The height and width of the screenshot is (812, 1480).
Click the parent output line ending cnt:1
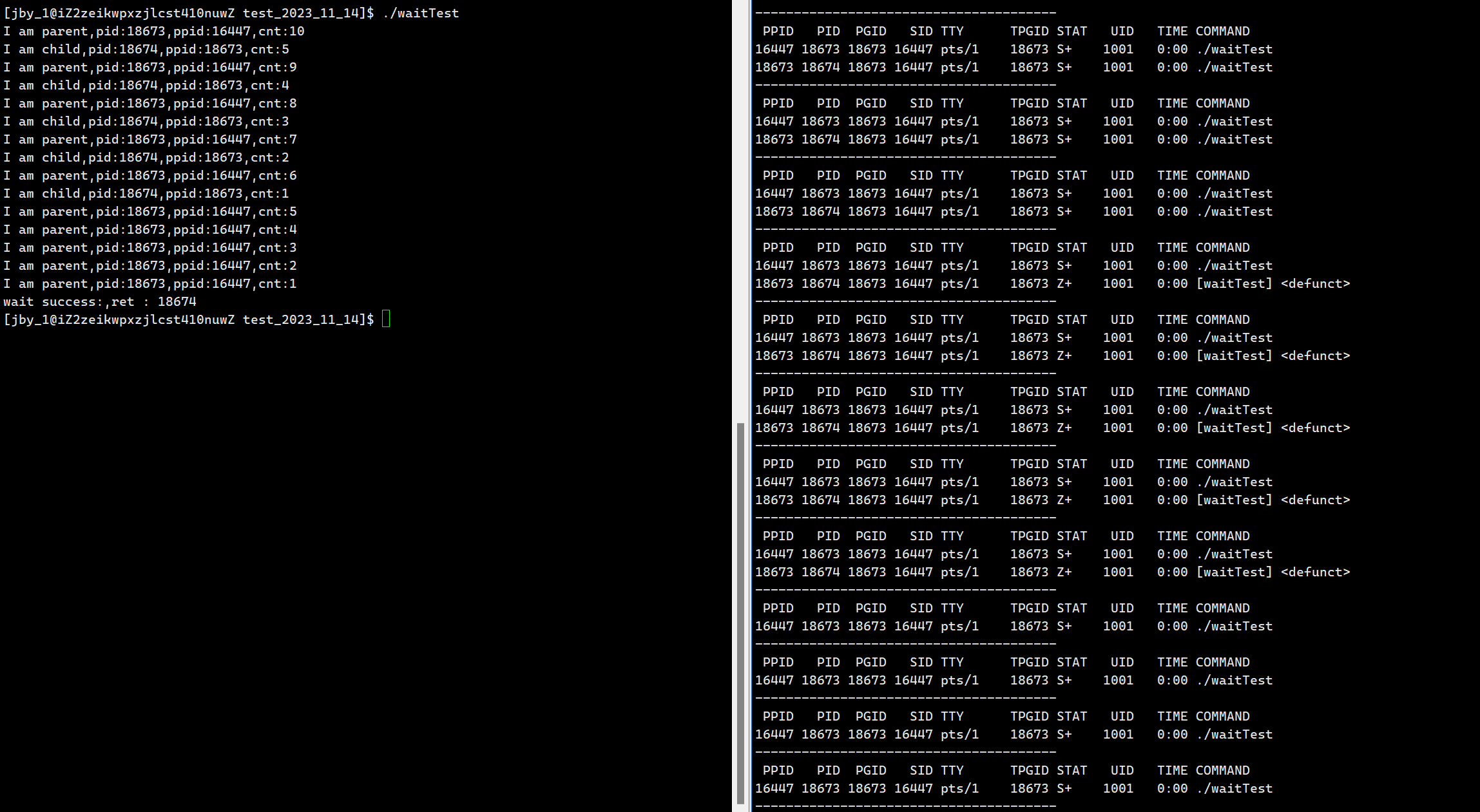tap(150, 283)
